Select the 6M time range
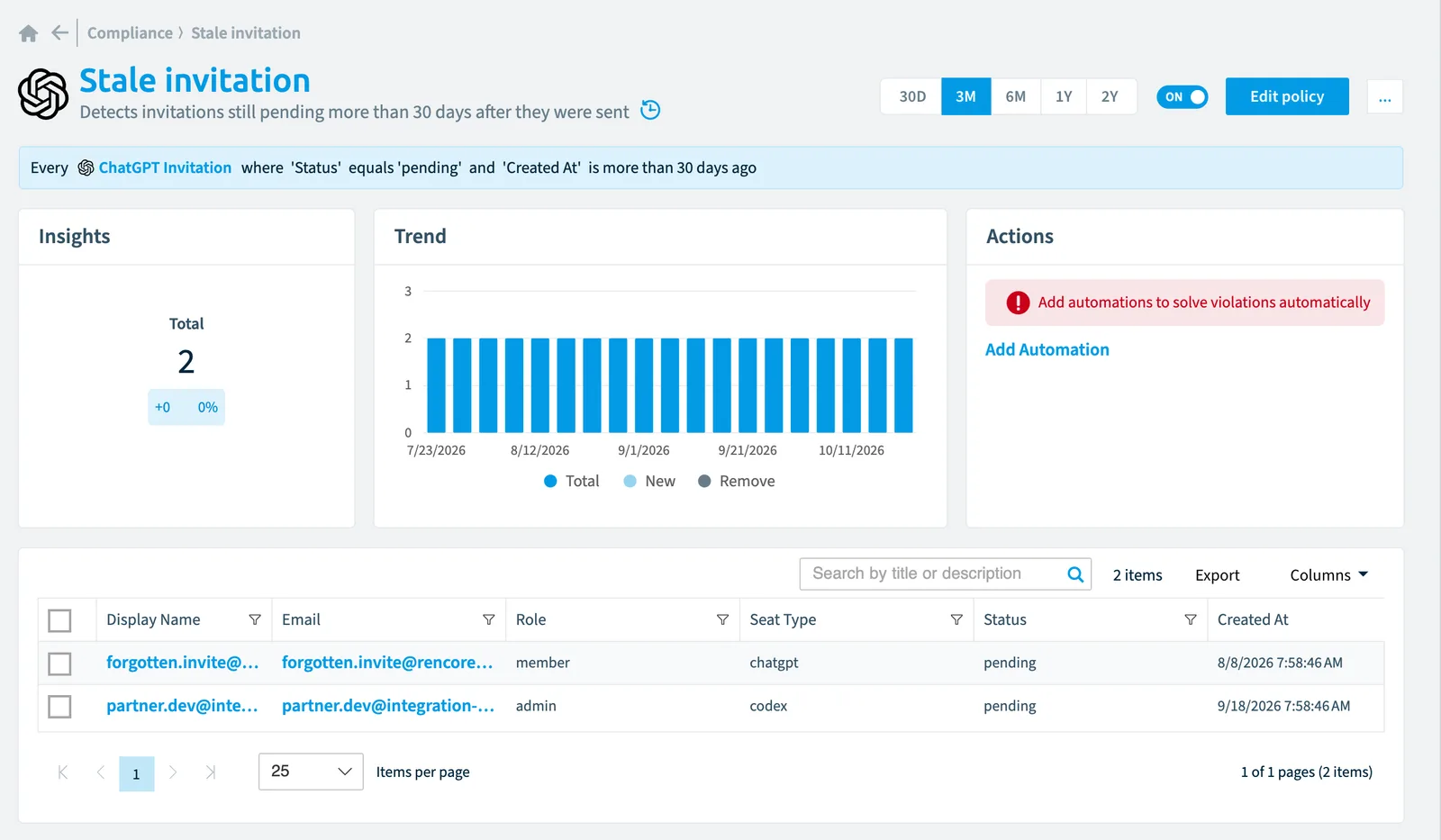Image resolution: width=1441 pixels, height=840 pixels. pyautogui.click(x=1016, y=96)
